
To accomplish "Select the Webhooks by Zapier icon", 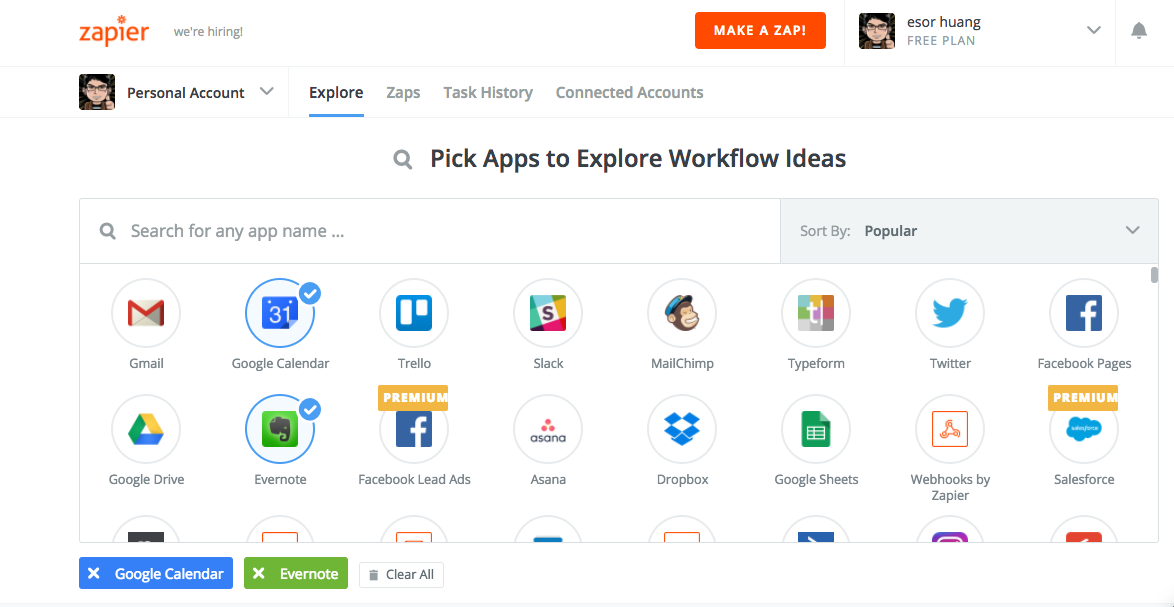I will (x=950, y=429).
